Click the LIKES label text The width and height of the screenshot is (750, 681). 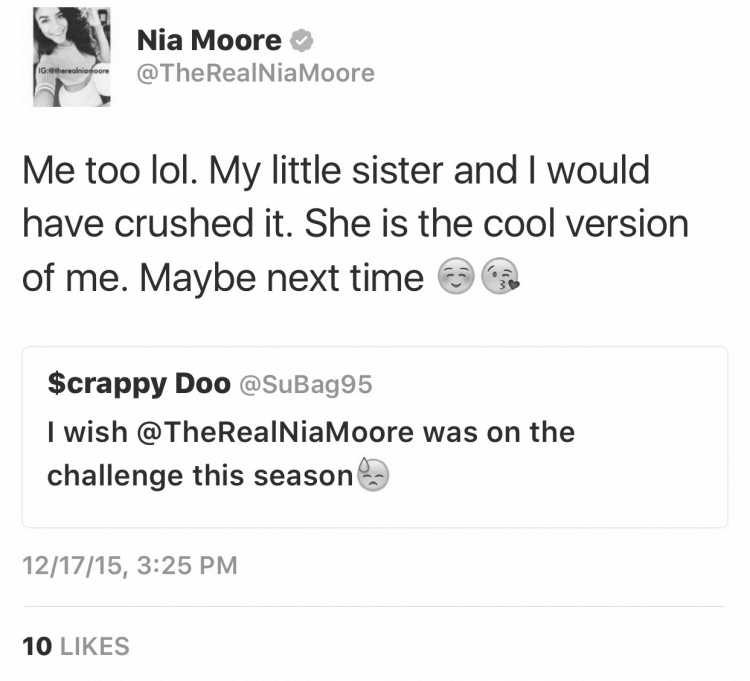pyautogui.click(x=95, y=646)
